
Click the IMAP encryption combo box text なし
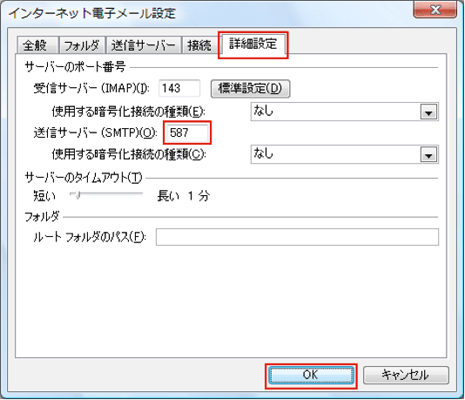pos(264,111)
